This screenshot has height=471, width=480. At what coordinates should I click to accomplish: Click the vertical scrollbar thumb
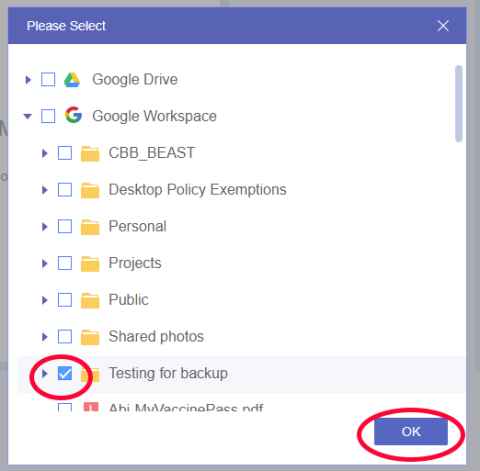(459, 104)
